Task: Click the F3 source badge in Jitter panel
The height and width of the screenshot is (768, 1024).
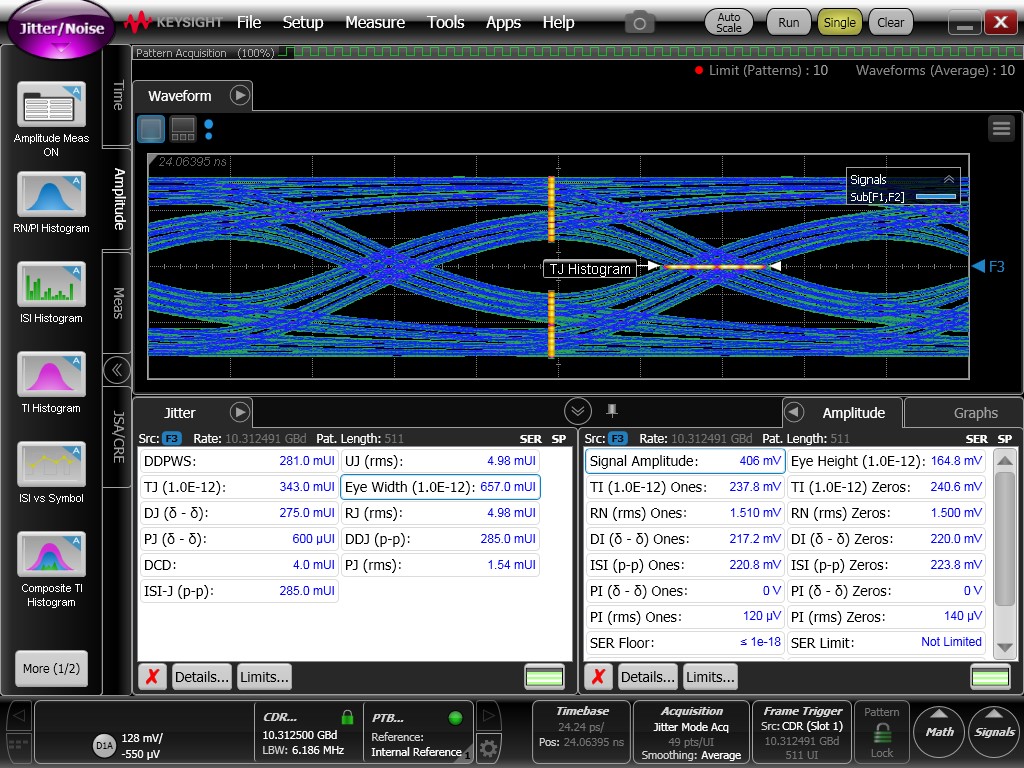Action: [x=172, y=439]
